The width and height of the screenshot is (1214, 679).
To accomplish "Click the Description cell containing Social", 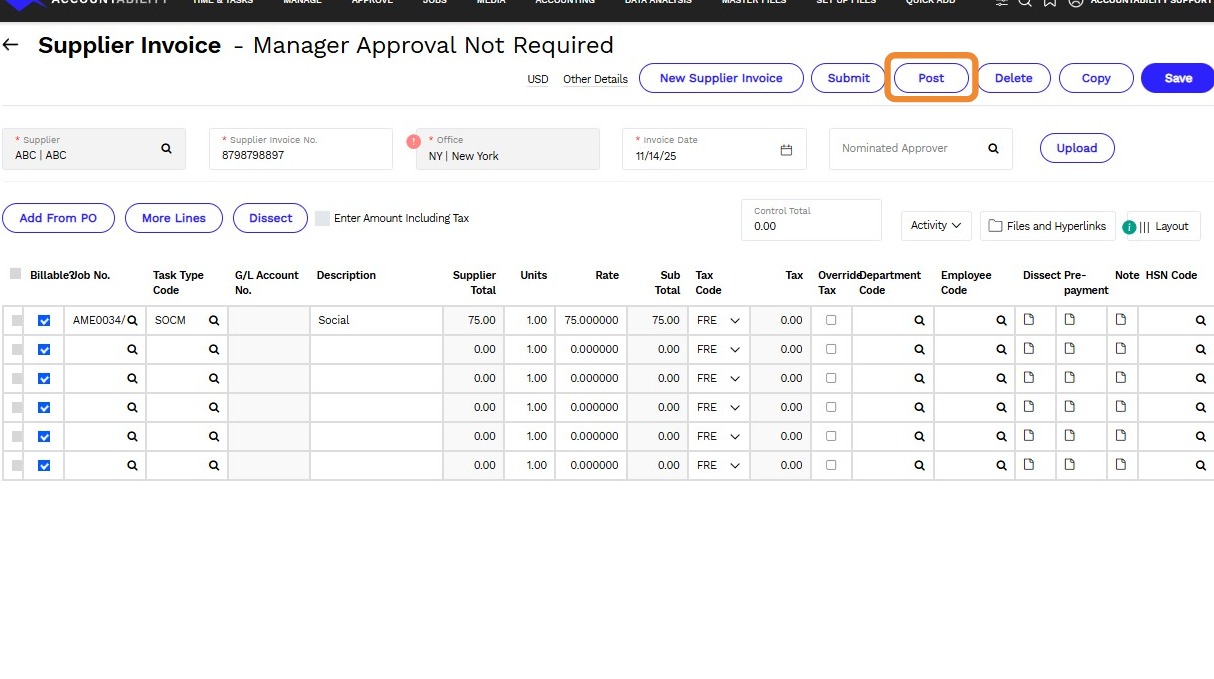I will pyautogui.click(x=376, y=321).
